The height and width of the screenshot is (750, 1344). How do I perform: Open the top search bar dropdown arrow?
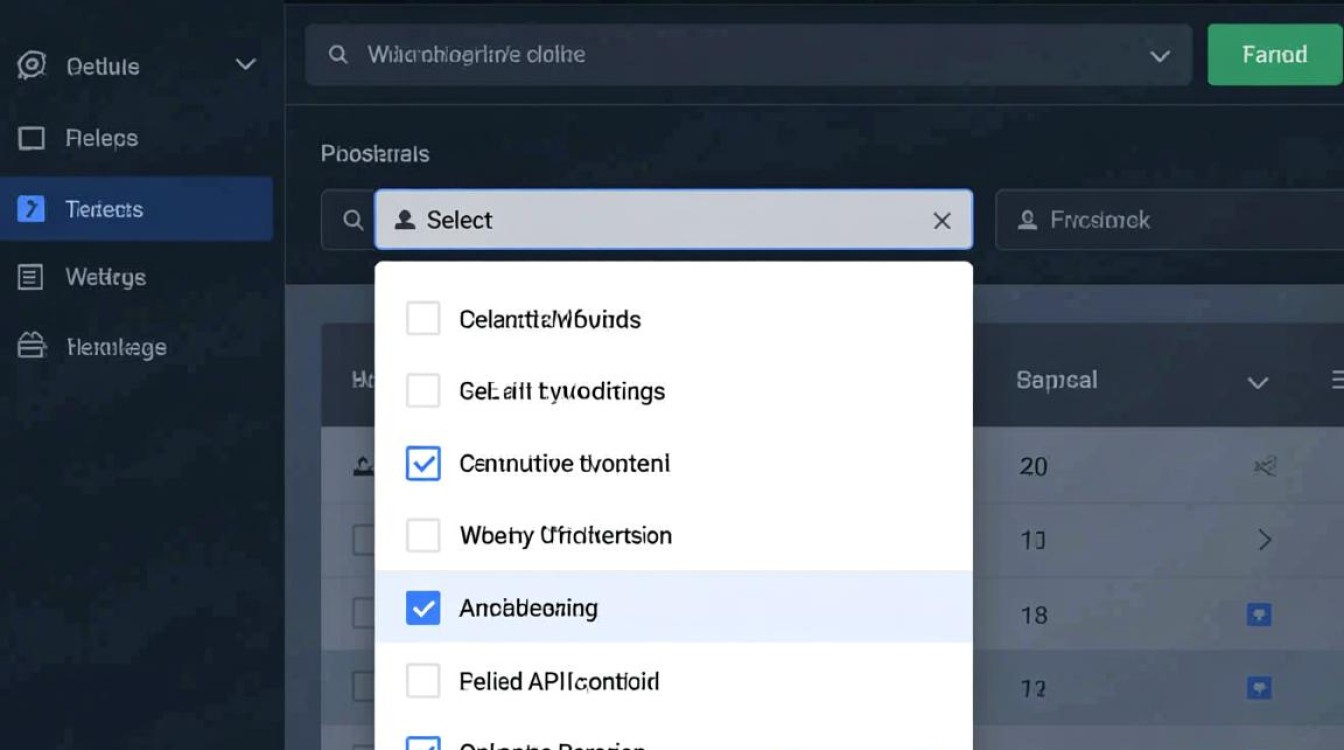1160,56
